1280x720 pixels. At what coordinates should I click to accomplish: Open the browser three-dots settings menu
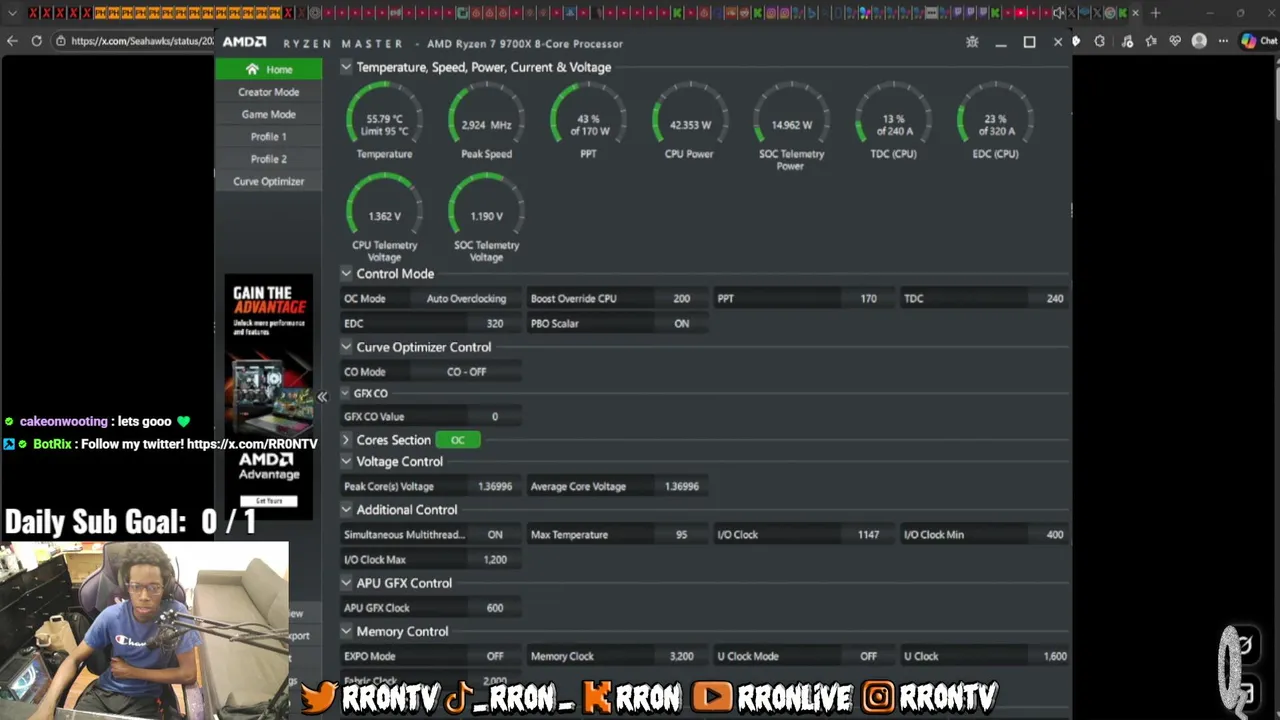(1222, 41)
